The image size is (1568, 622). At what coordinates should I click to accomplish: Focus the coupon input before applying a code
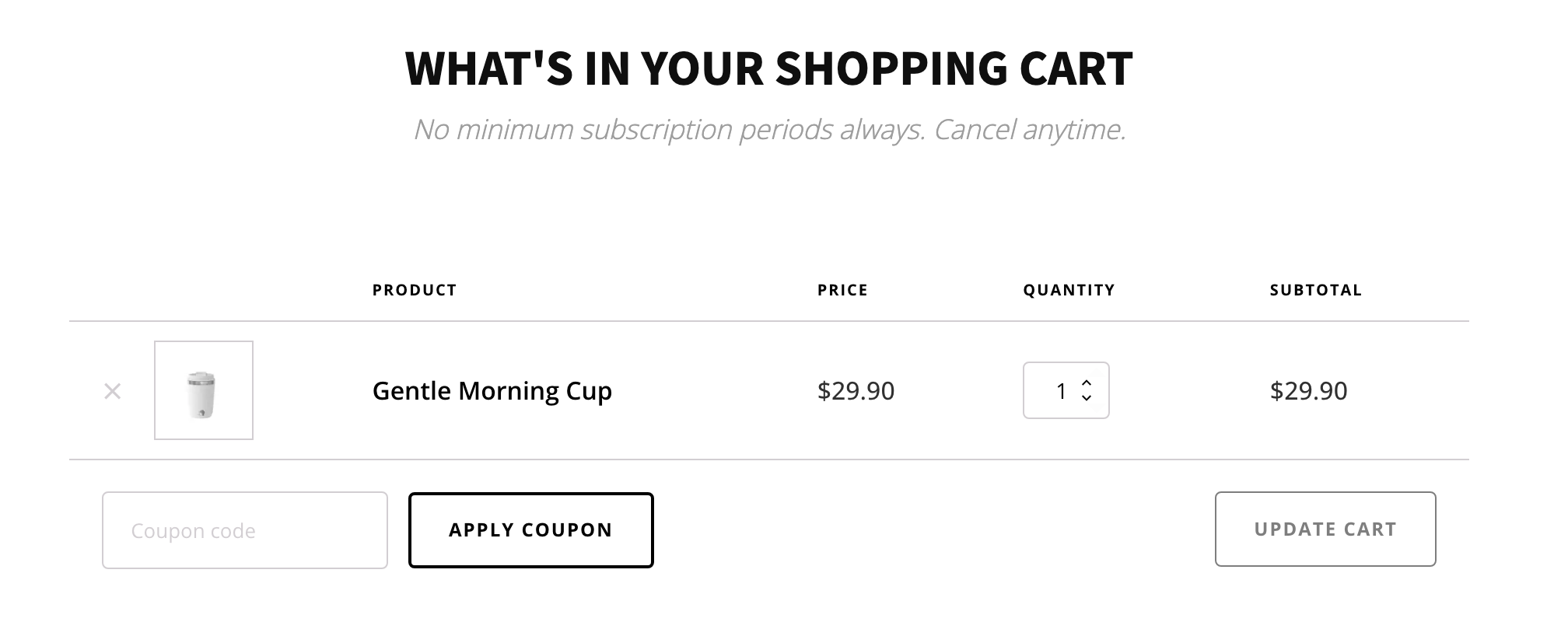tap(243, 529)
